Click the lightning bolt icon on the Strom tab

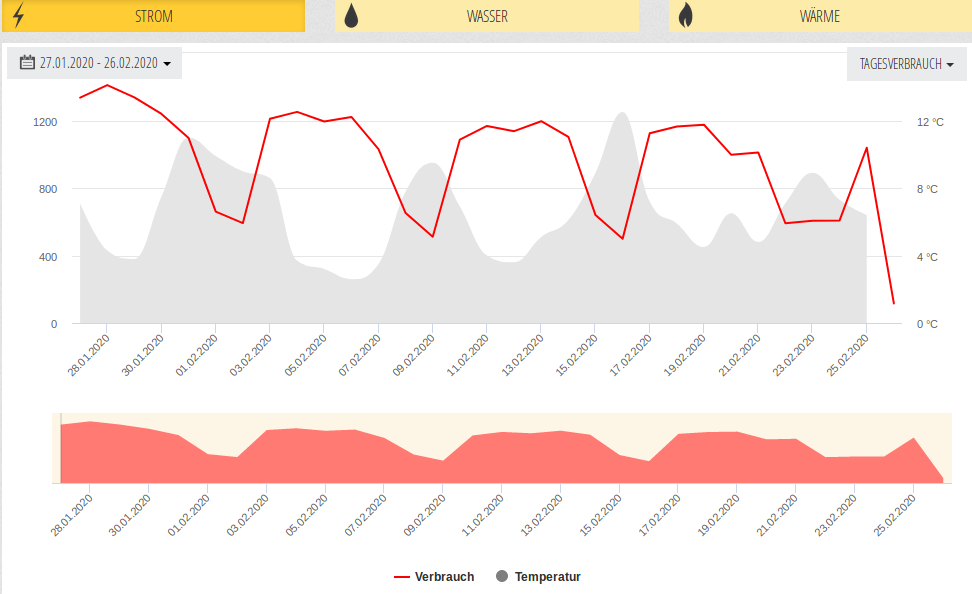pos(18,16)
